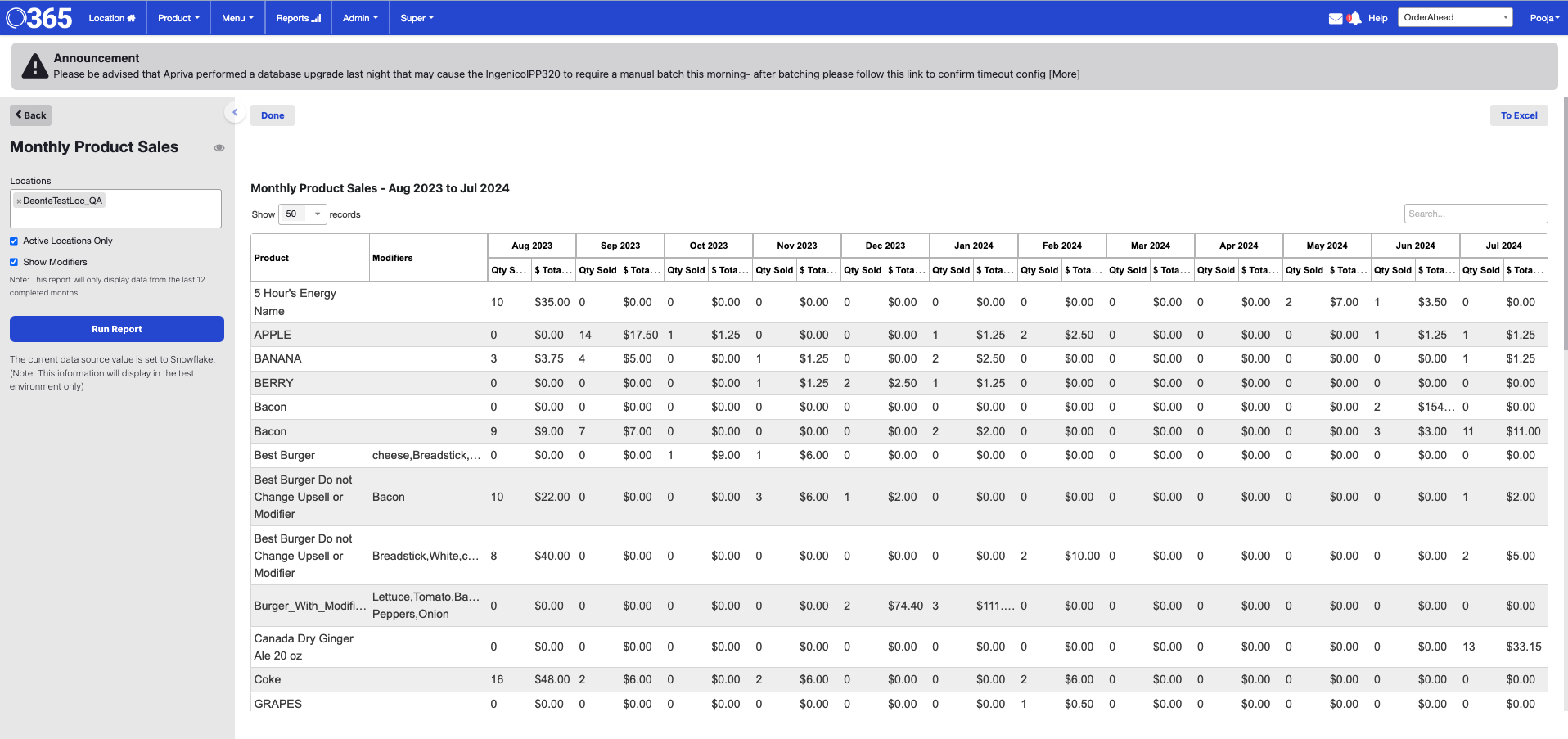Click the page vertical scrollbar
The image size is (1568, 739).
(1565, 223)
